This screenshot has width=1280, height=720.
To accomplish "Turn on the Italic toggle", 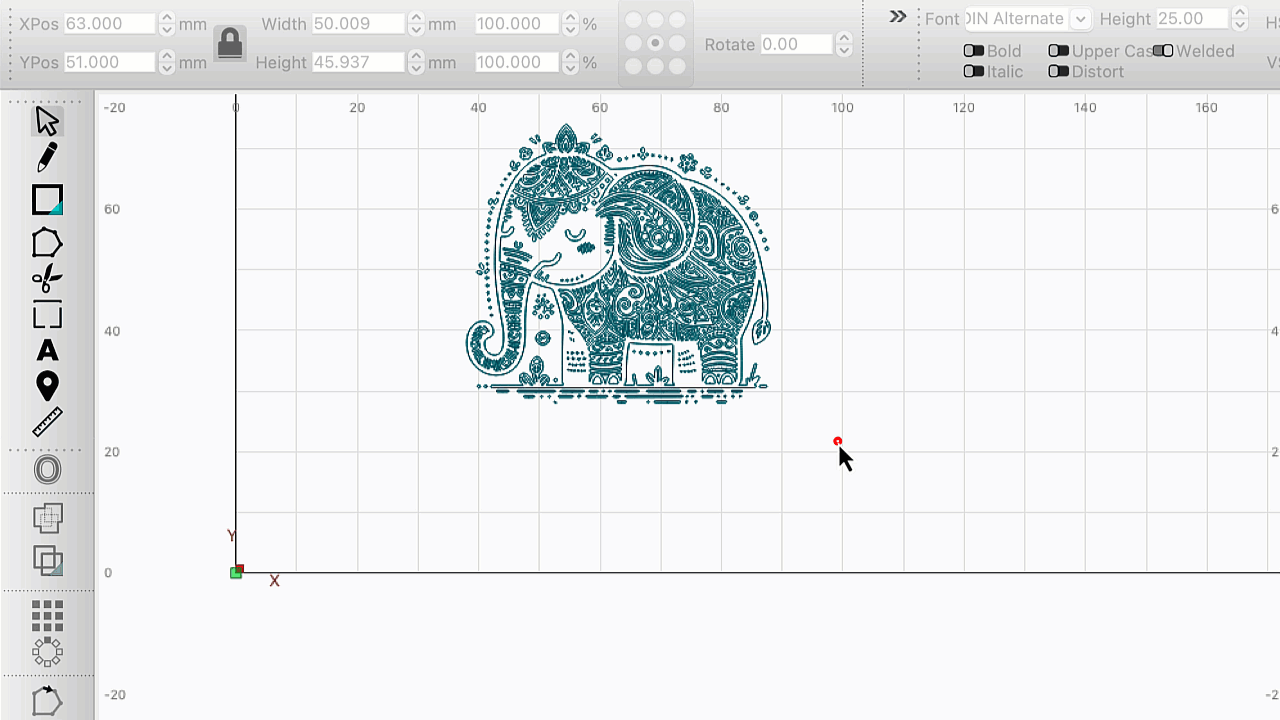I will click(x=973, y=72).
